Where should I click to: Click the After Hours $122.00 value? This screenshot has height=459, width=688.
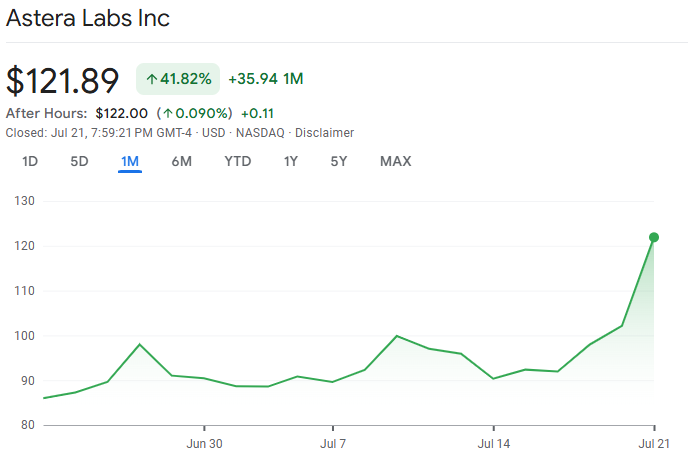[x=122, y=113]
